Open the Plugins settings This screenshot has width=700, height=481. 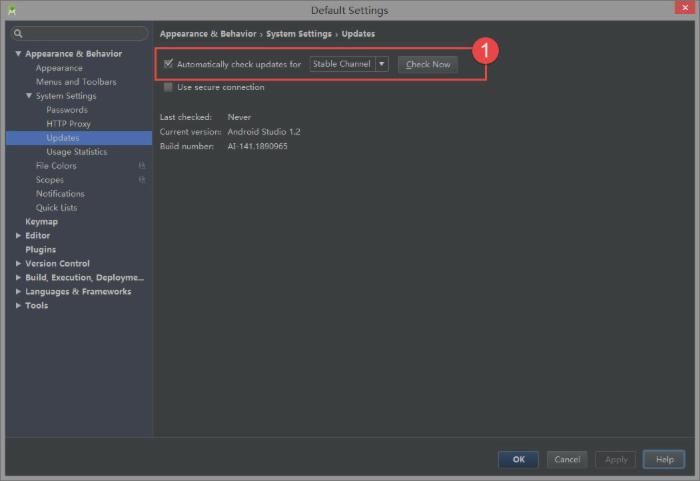point(41,249)
